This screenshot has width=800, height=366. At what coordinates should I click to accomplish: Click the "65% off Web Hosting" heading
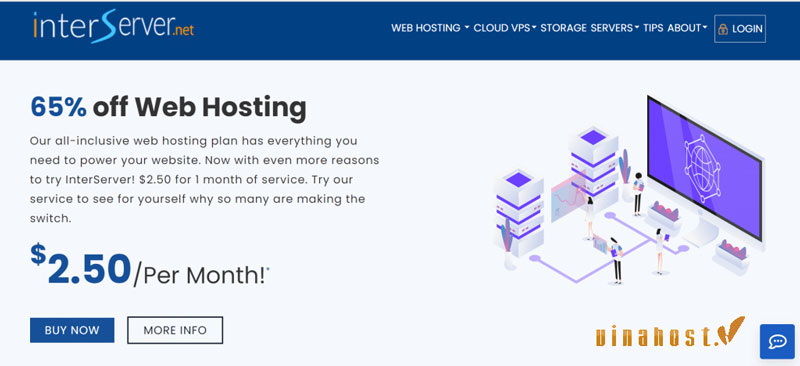(168, 107)
